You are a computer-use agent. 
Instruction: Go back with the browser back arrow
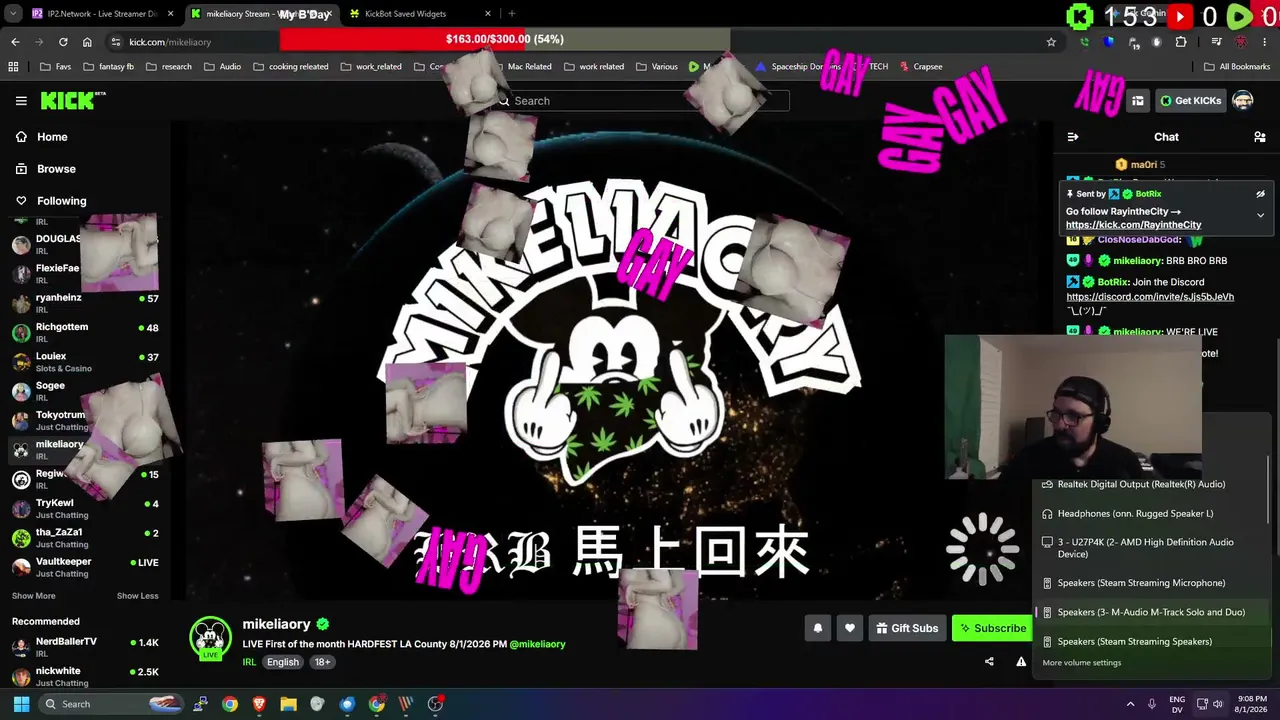coord(15,42)
